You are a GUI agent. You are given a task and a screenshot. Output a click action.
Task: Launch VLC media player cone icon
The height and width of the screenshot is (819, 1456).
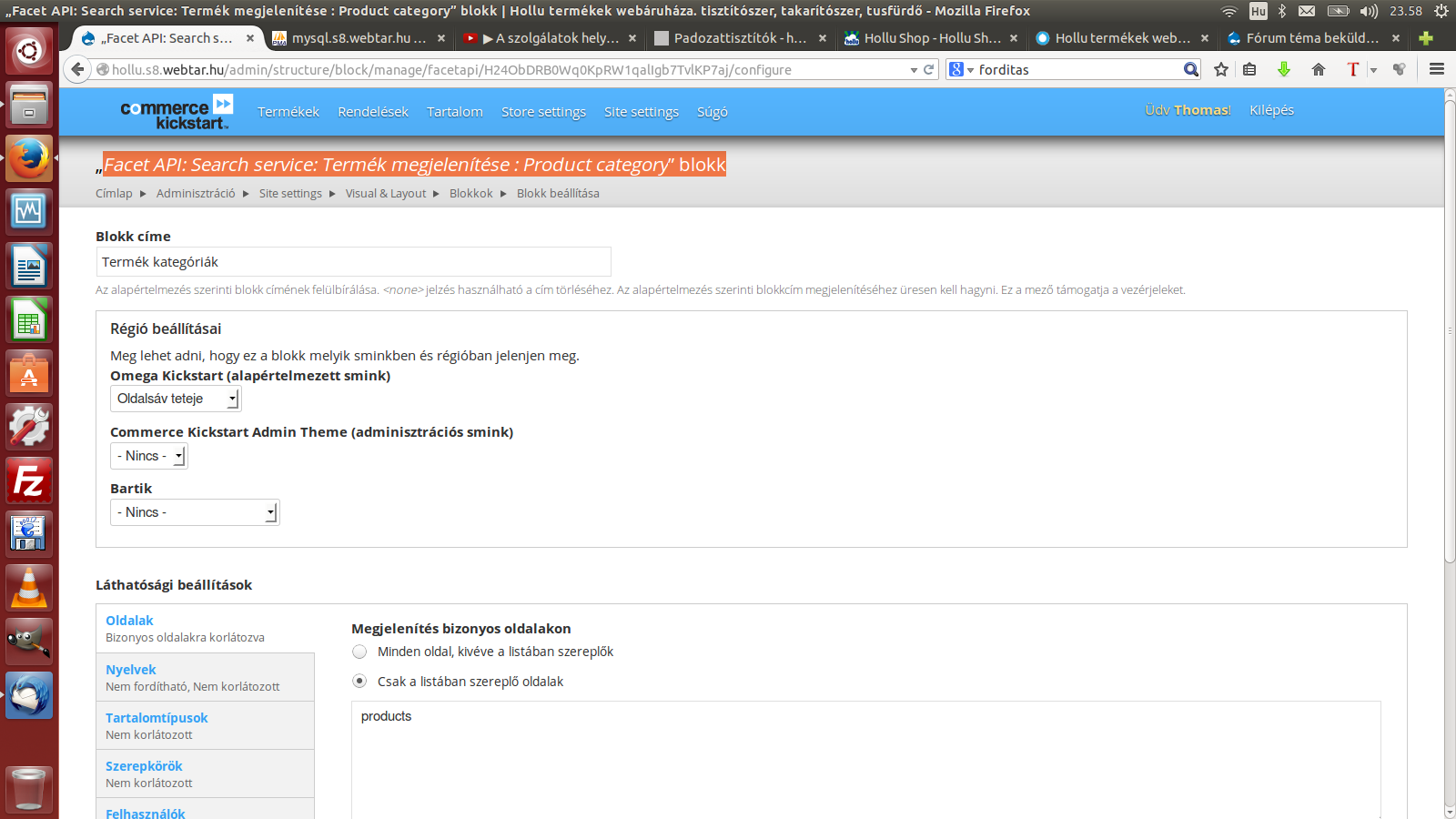point(29,588)
